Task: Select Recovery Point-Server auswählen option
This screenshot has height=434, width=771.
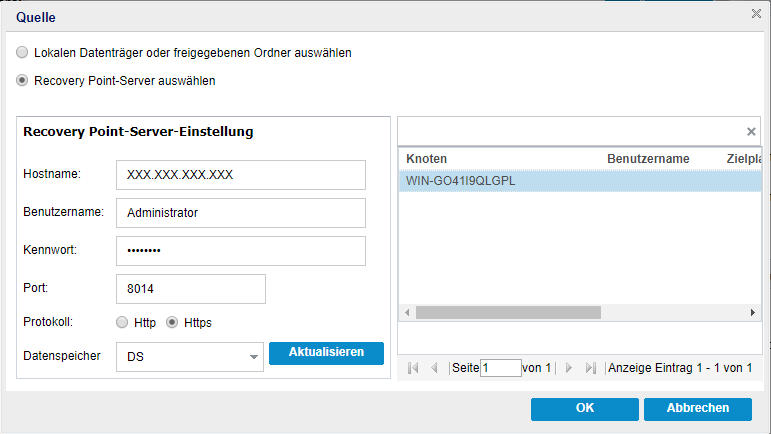Action: [x=22, y=80]
